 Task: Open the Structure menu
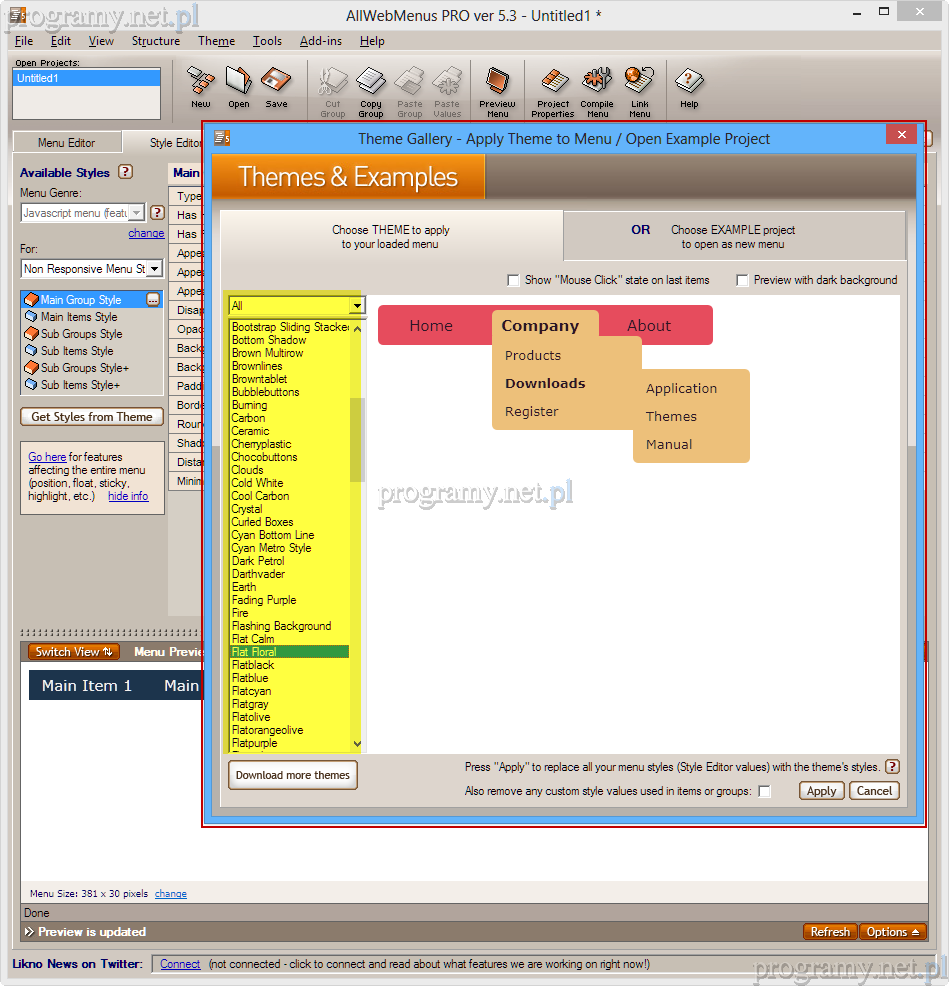(x=156, y=41)
